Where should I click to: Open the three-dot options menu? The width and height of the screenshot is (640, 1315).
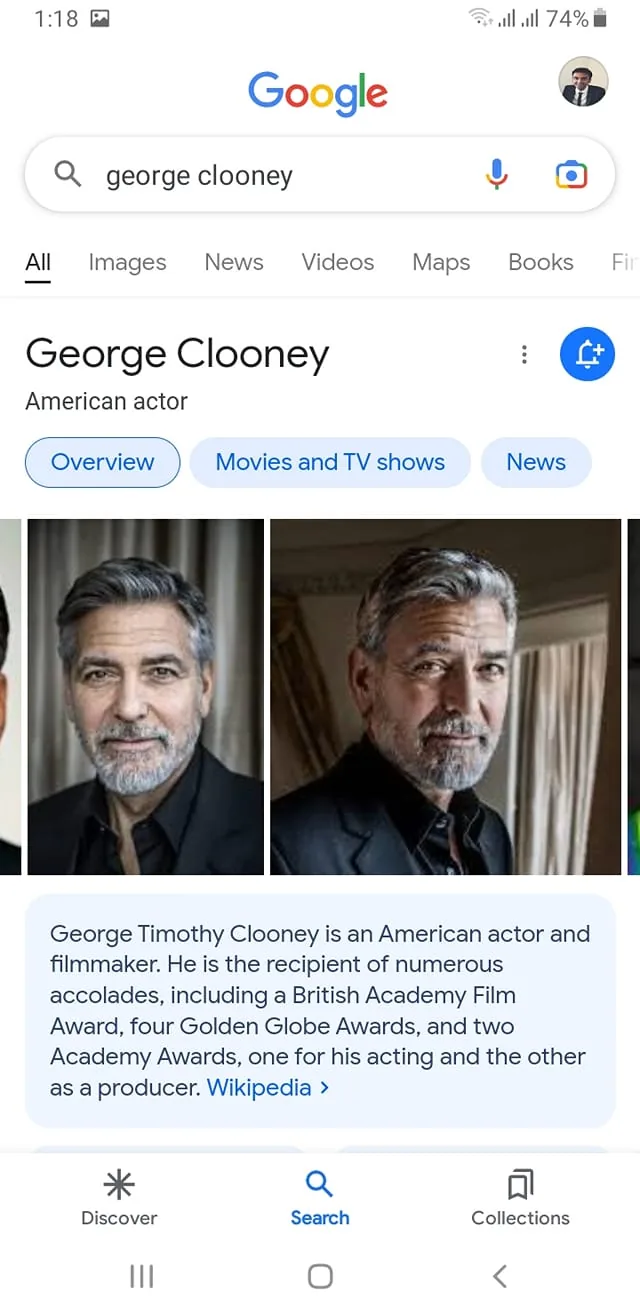tap(524, 354)
